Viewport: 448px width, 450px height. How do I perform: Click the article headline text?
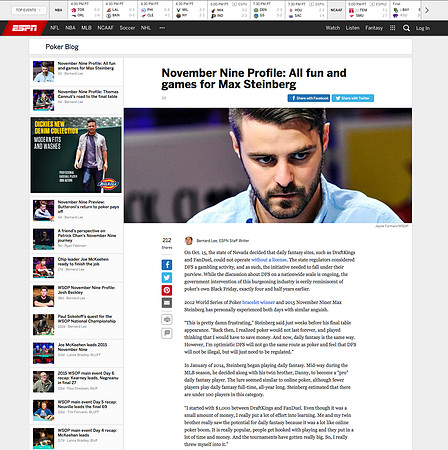254,78
